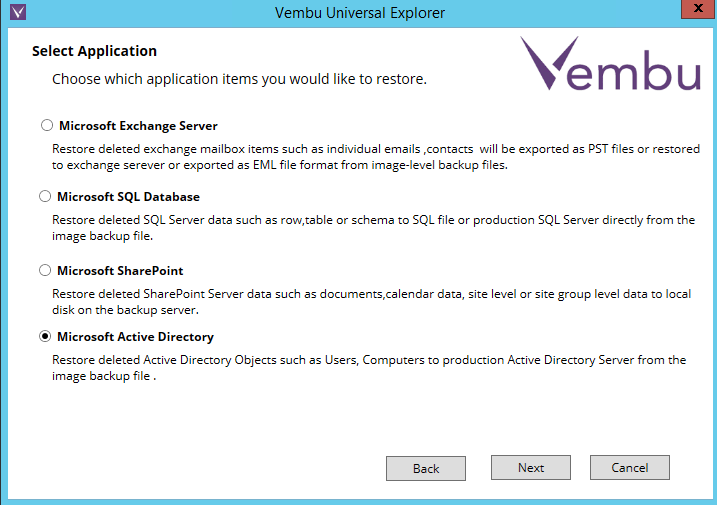Click the Select Application heading
The image size is (717, 505).
[x=94, y=51]
